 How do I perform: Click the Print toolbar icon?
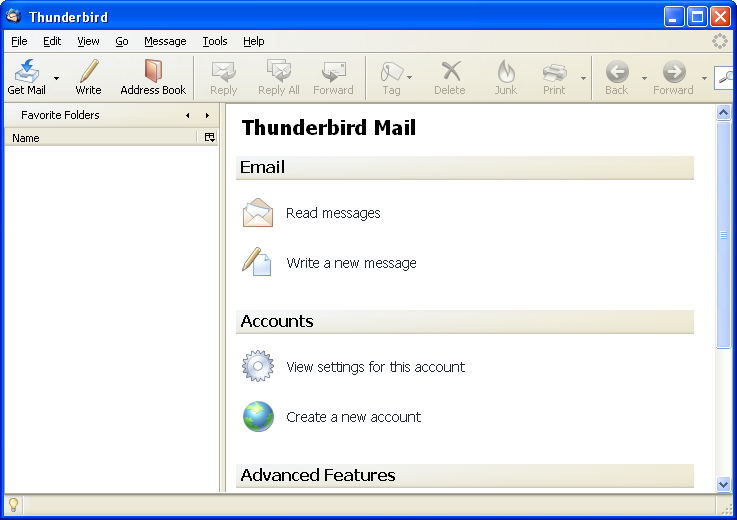[x=555, y=72]
